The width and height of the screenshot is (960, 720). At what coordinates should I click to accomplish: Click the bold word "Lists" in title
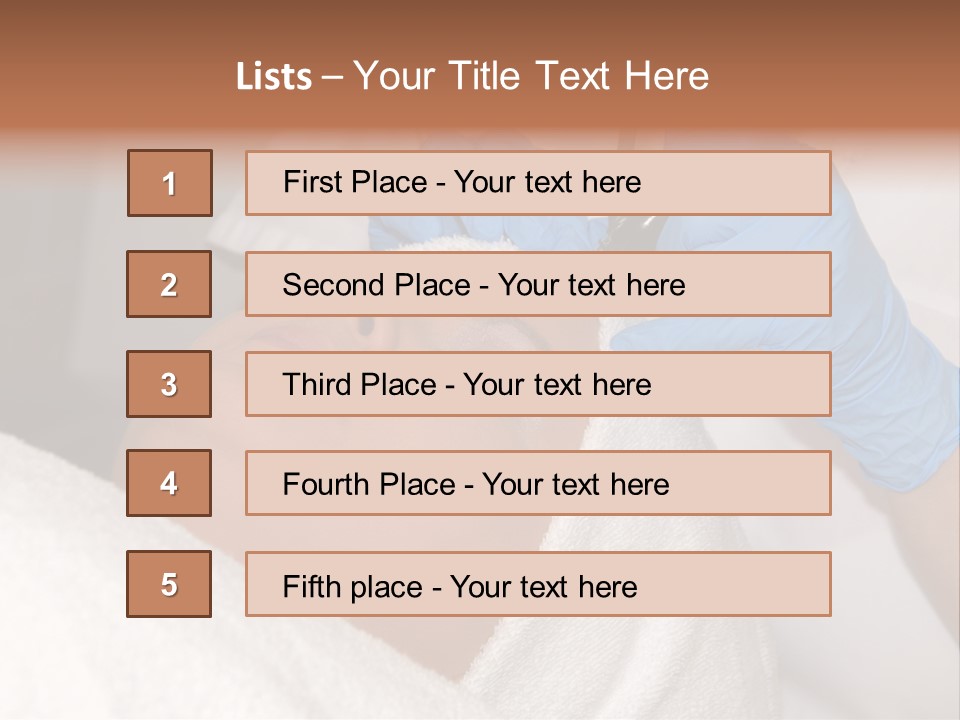[273, 77]
